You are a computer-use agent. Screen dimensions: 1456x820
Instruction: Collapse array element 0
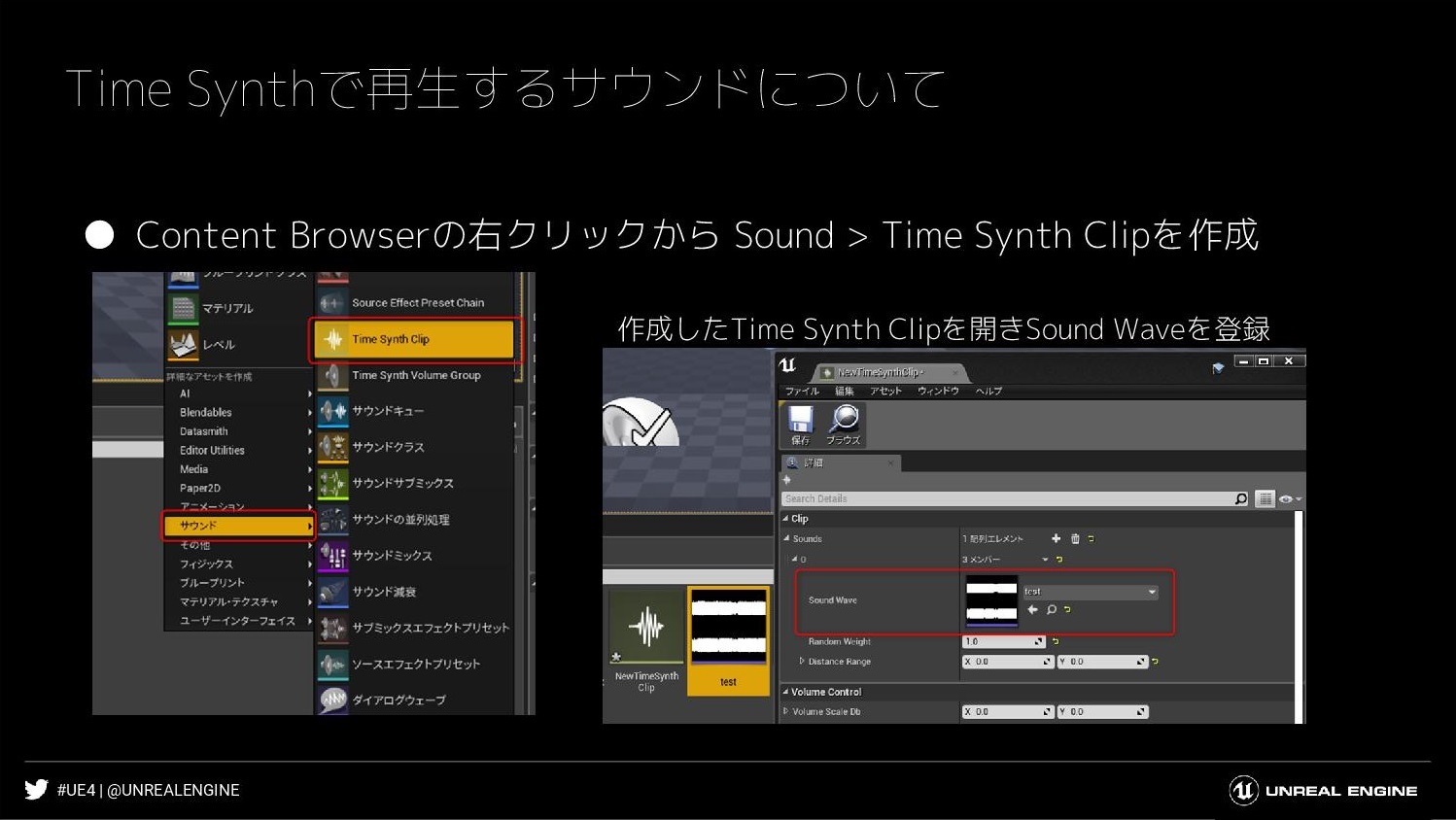[x=794, y=559]
